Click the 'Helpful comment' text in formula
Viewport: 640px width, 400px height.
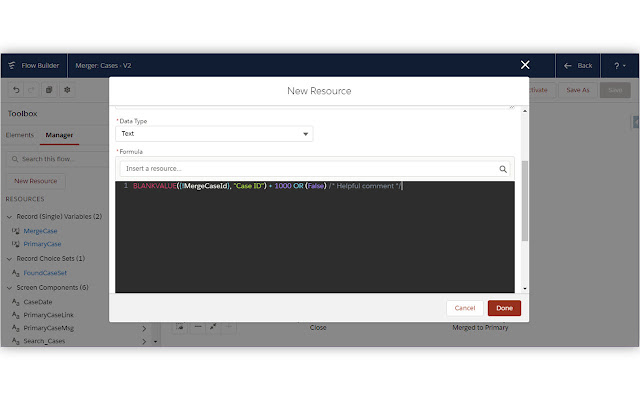tap(365, 186)
